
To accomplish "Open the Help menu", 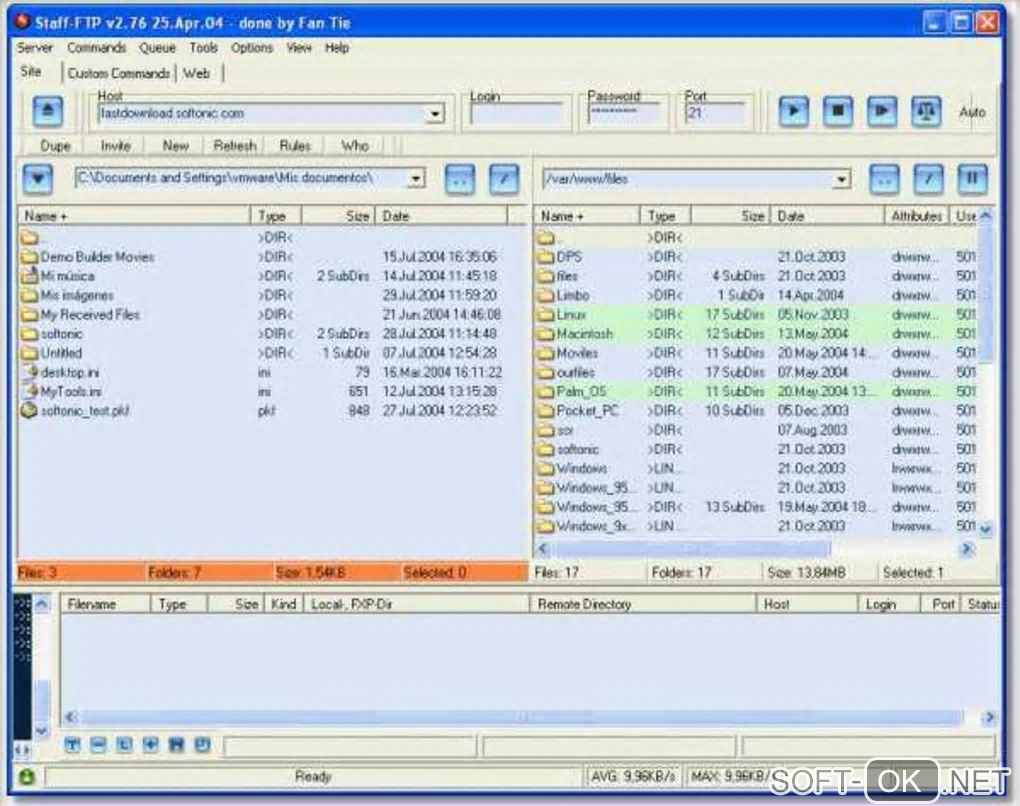I will click(337, 47).
